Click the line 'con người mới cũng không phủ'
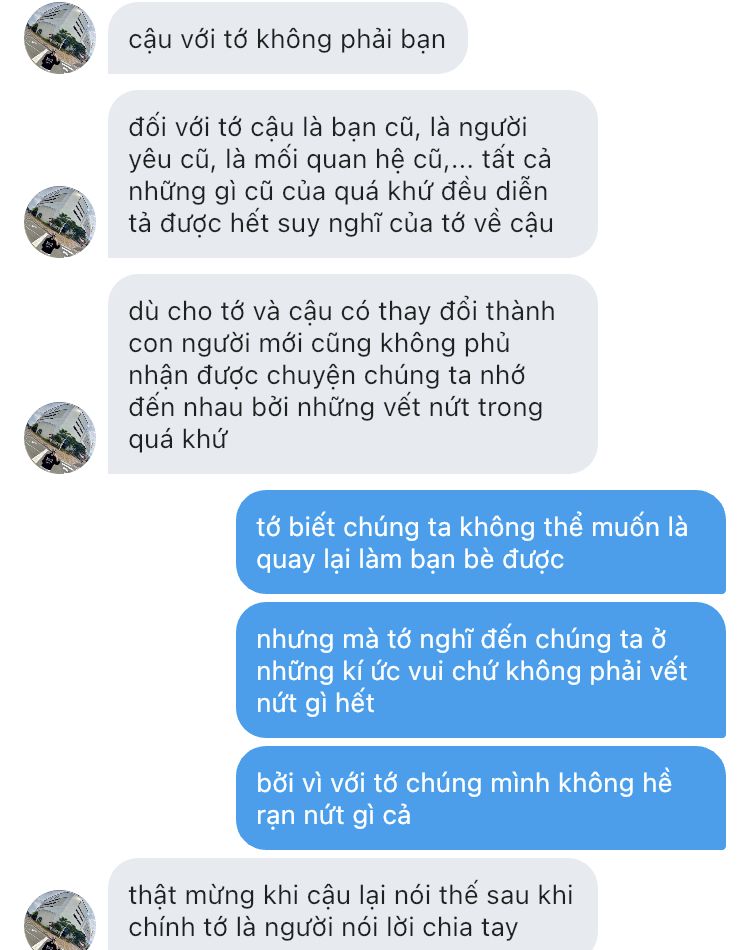 tap(319, 344)
